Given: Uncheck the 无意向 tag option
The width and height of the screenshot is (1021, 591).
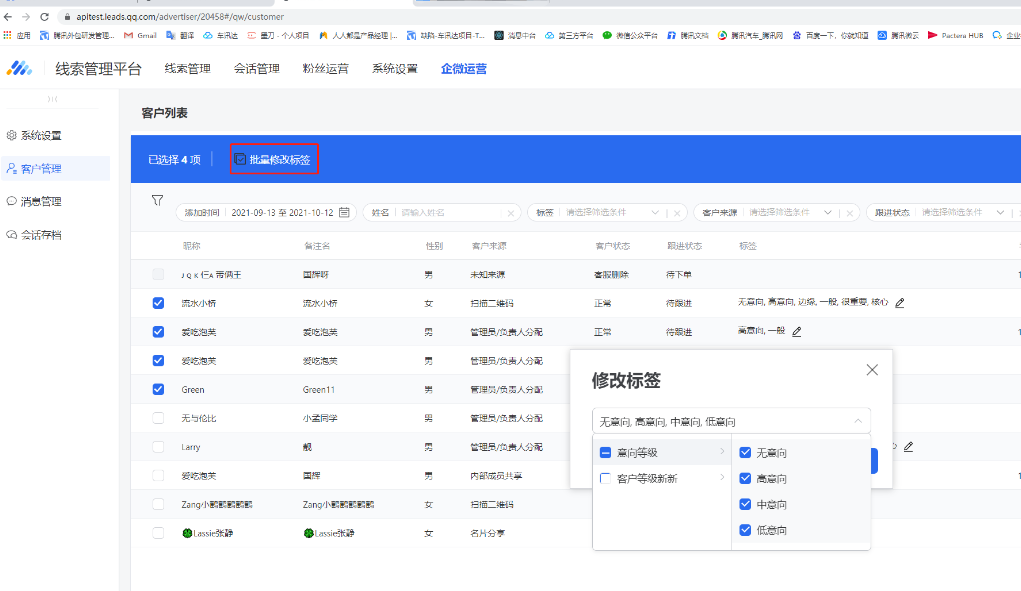Looking at the screenshot, I should tap(745, 453).
